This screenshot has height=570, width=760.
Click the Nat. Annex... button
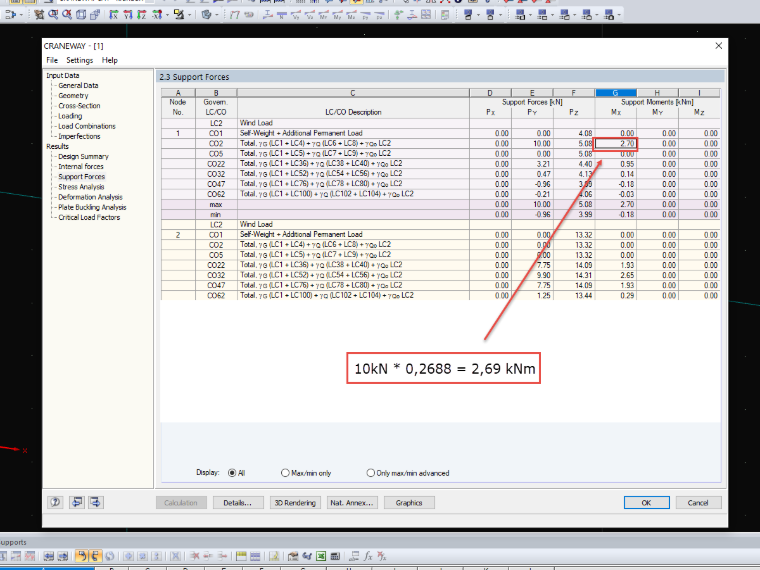(x=352, y=503)
